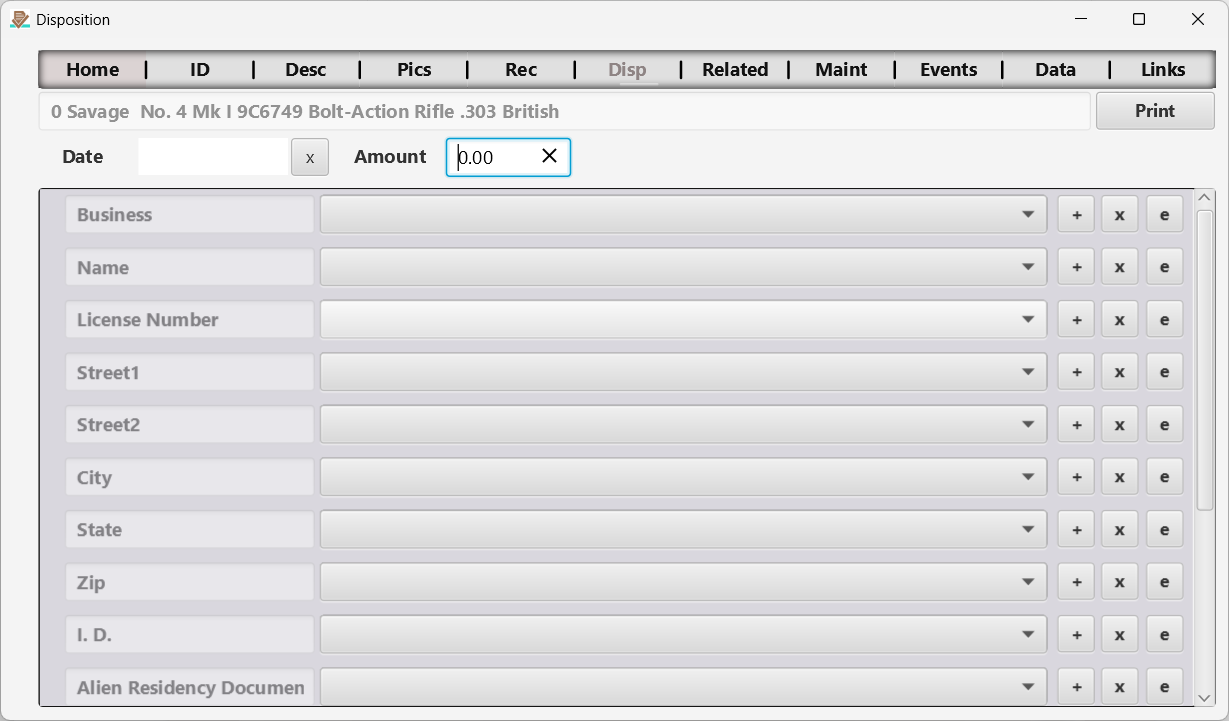The height and width of the screenshot is (721, 1229).
Task: Click into the Date input field
Action: (213, 157)
